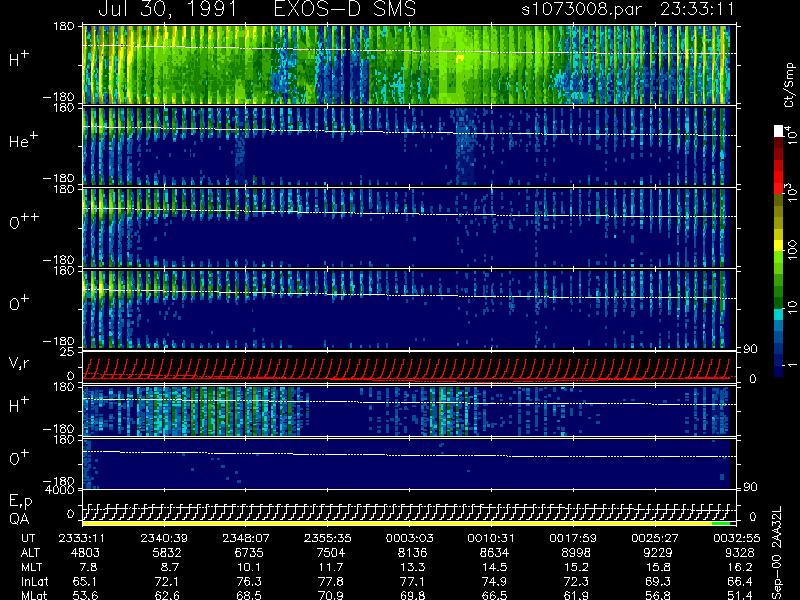The width and height of the screenshot is (800, 600).
Task: Click the vertical "Sep-00 2AA32L" stamp
Action: tap(778, 553)
